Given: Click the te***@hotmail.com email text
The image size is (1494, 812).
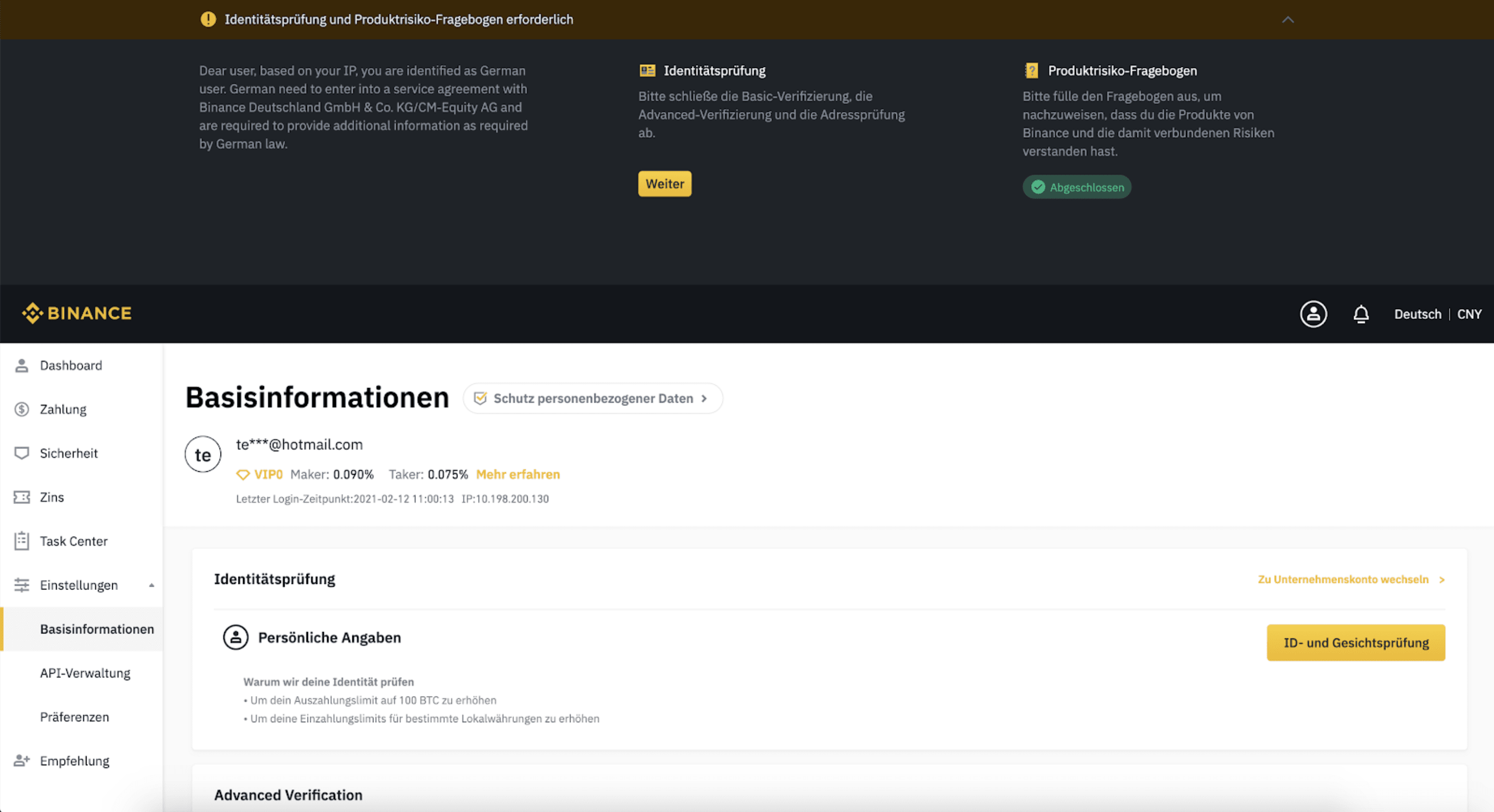Looking at the screenshot, I should 299,445.
